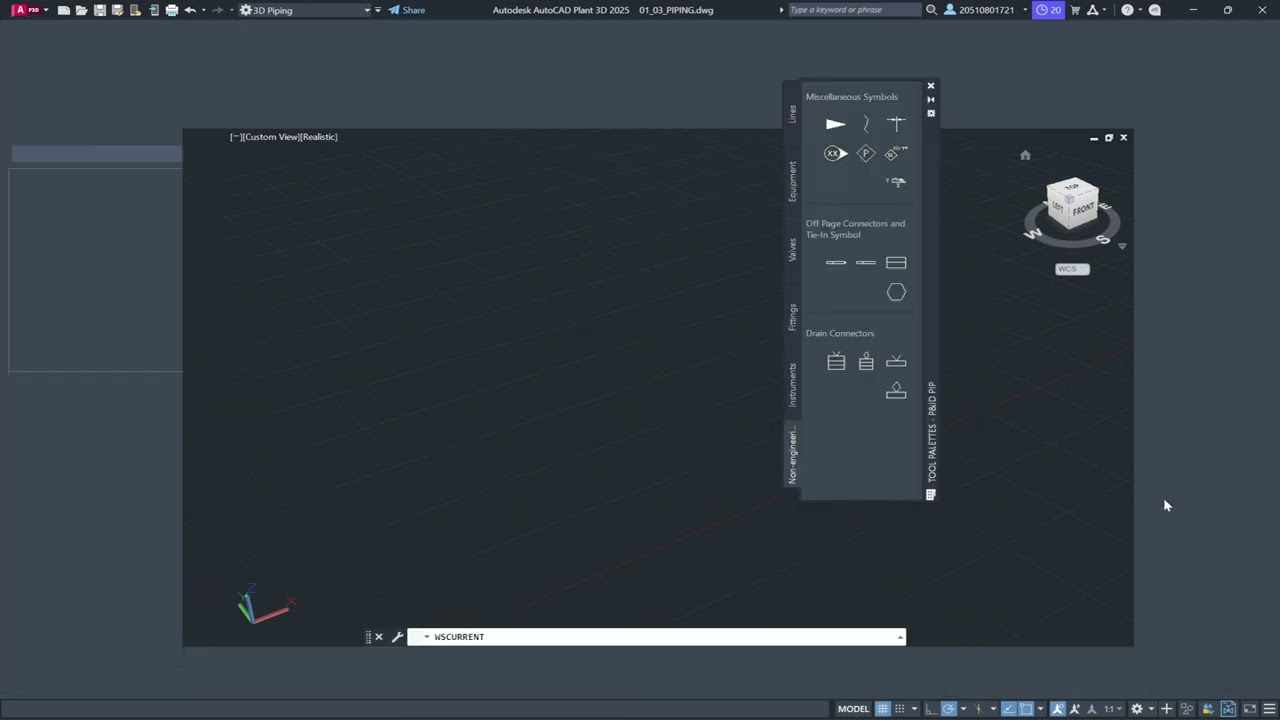The image size is (1280, 720).
Task: Click the Save As icon
Action: click(x=118, y=10)
